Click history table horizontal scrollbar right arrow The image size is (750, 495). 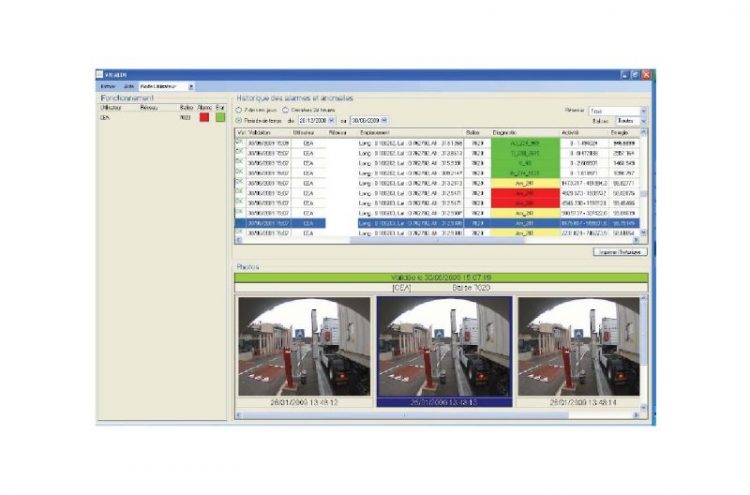(x=636, y=240)
